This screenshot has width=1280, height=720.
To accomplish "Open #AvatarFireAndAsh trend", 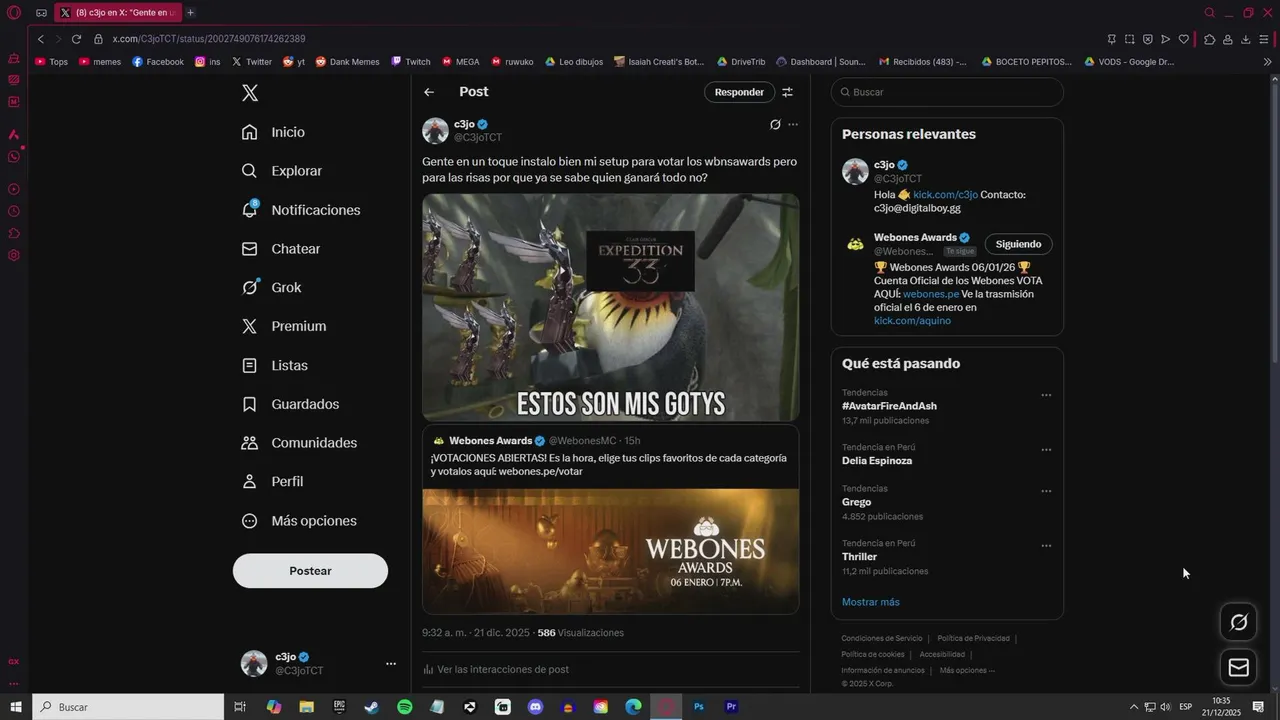I will point(889,406).
